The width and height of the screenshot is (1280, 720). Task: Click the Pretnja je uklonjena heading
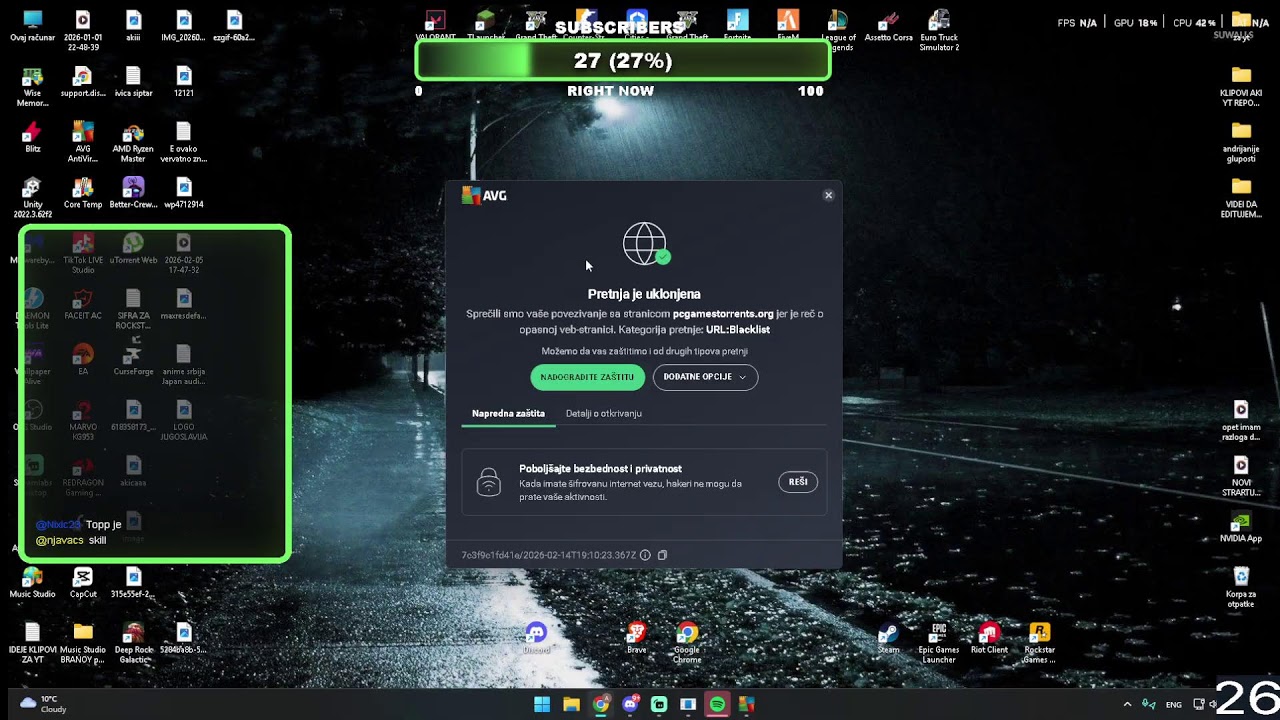[x=644, y=294]
